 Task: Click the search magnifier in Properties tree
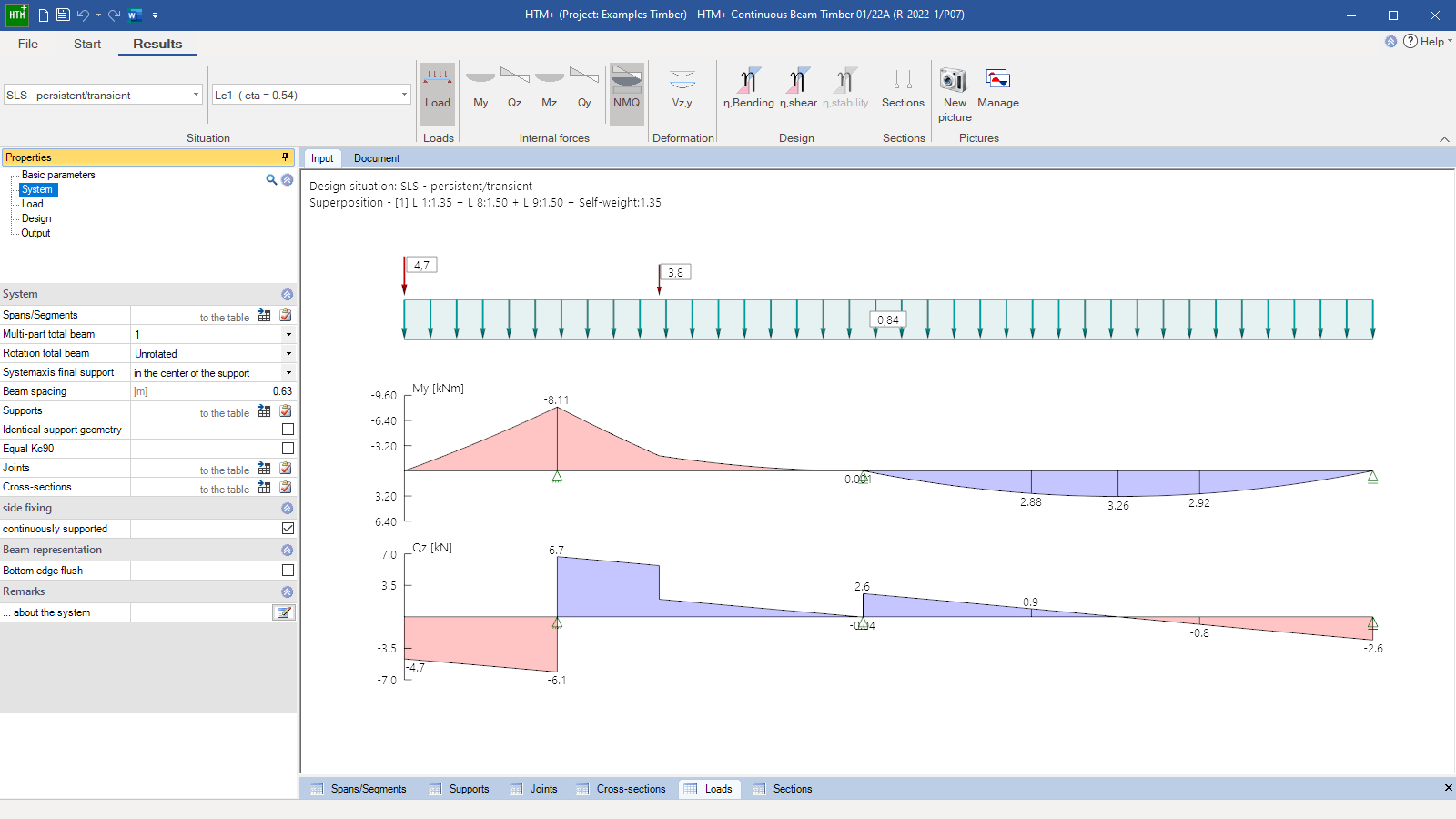point(271,179)
